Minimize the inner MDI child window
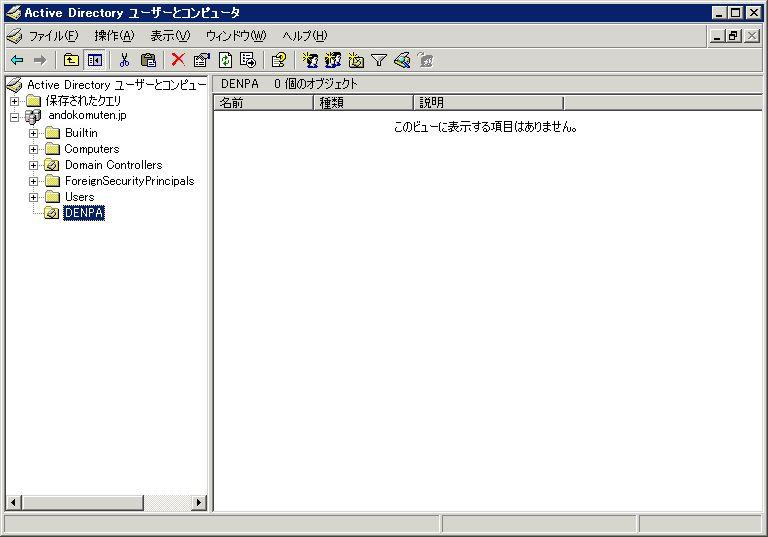The image size is (768, 537). (717, 36)
